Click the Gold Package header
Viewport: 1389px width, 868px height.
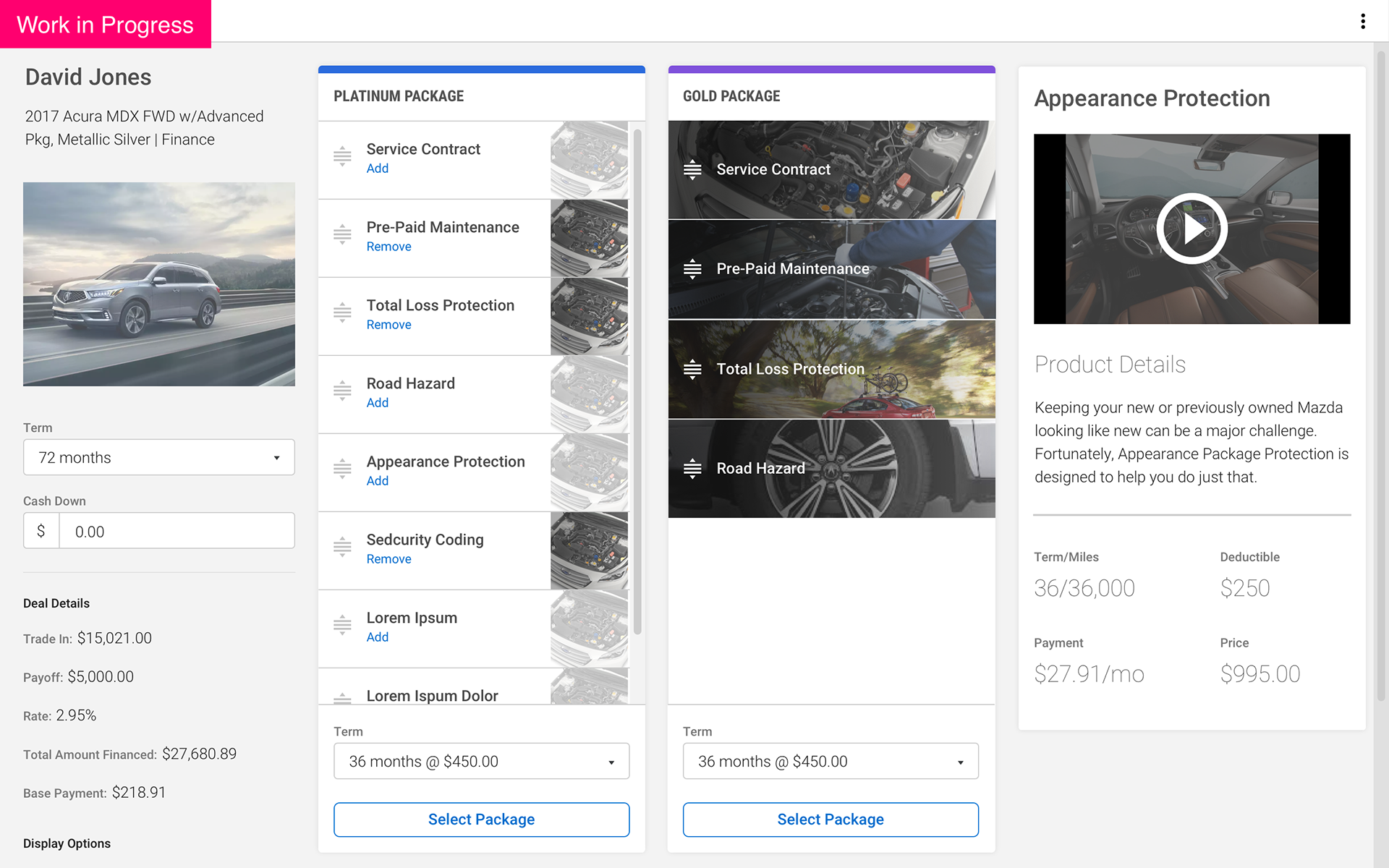click(x=731, y=96)
